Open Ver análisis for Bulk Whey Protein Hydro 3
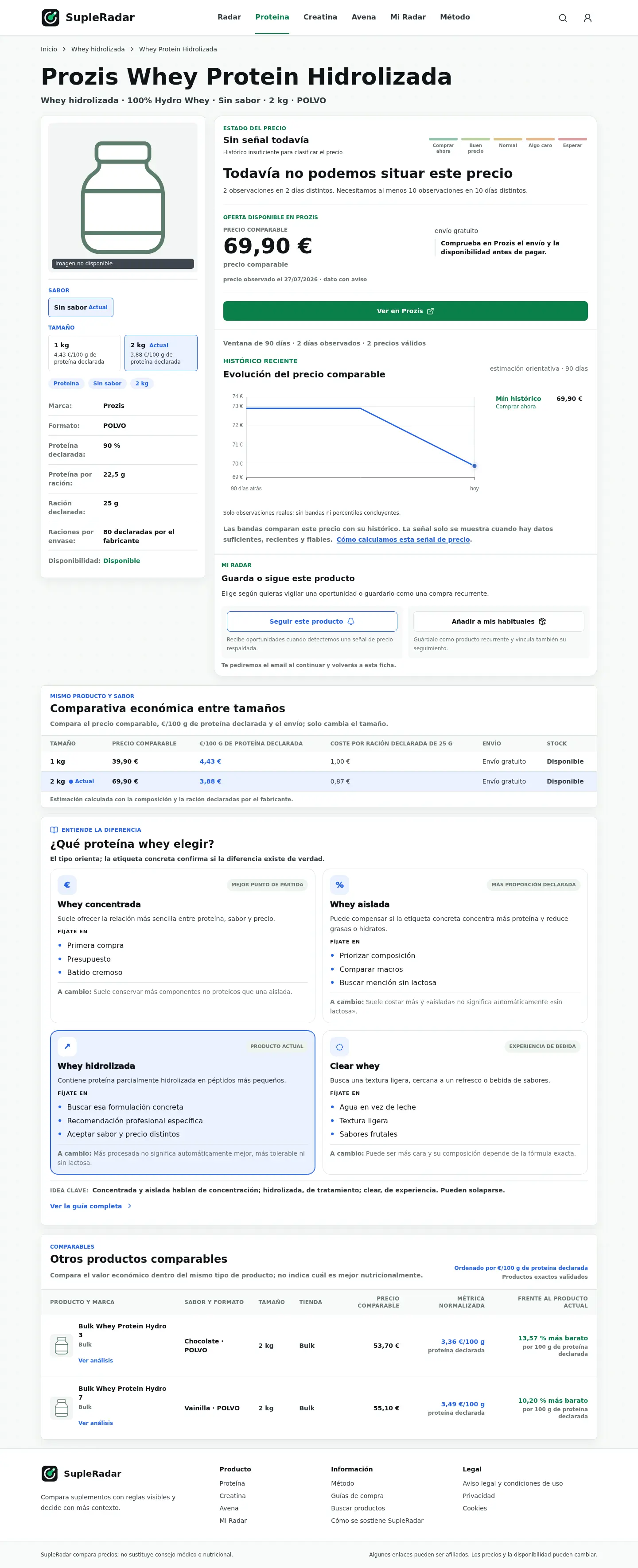The width and height of the screenshot is (638, 1568). pyautogui.click(x=96, y=1360)
